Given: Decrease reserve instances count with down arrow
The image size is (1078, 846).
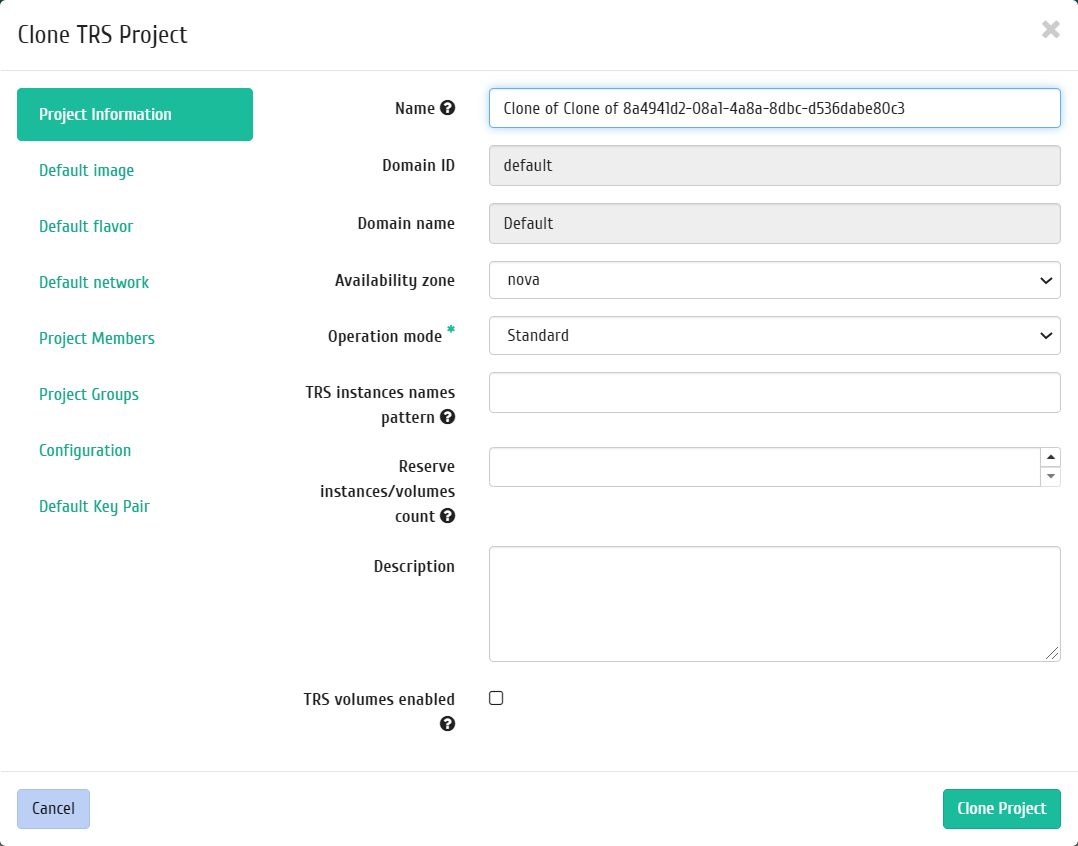Looking at the screenshot, I should click(x=1050, y=476).
